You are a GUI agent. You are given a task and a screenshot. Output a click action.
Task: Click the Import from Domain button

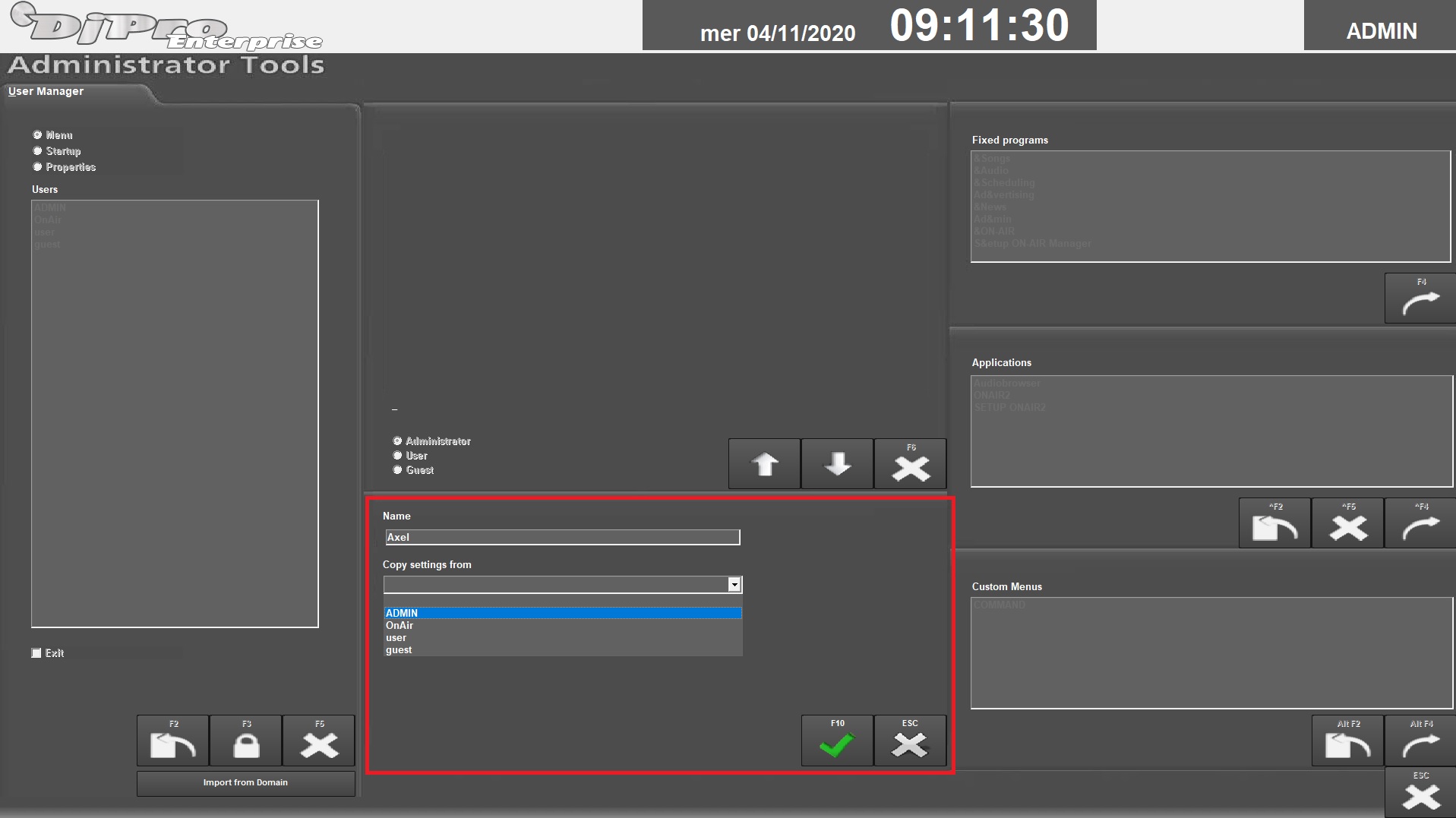coord(245,783)
